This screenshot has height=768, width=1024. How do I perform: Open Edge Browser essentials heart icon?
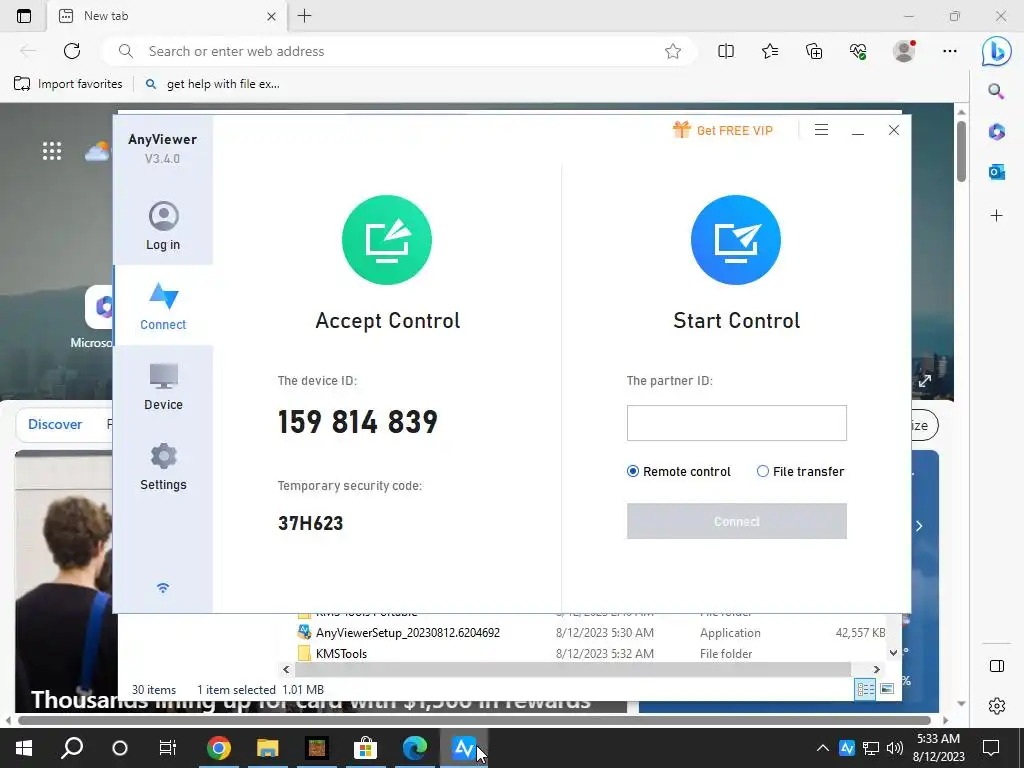[858, 51]
